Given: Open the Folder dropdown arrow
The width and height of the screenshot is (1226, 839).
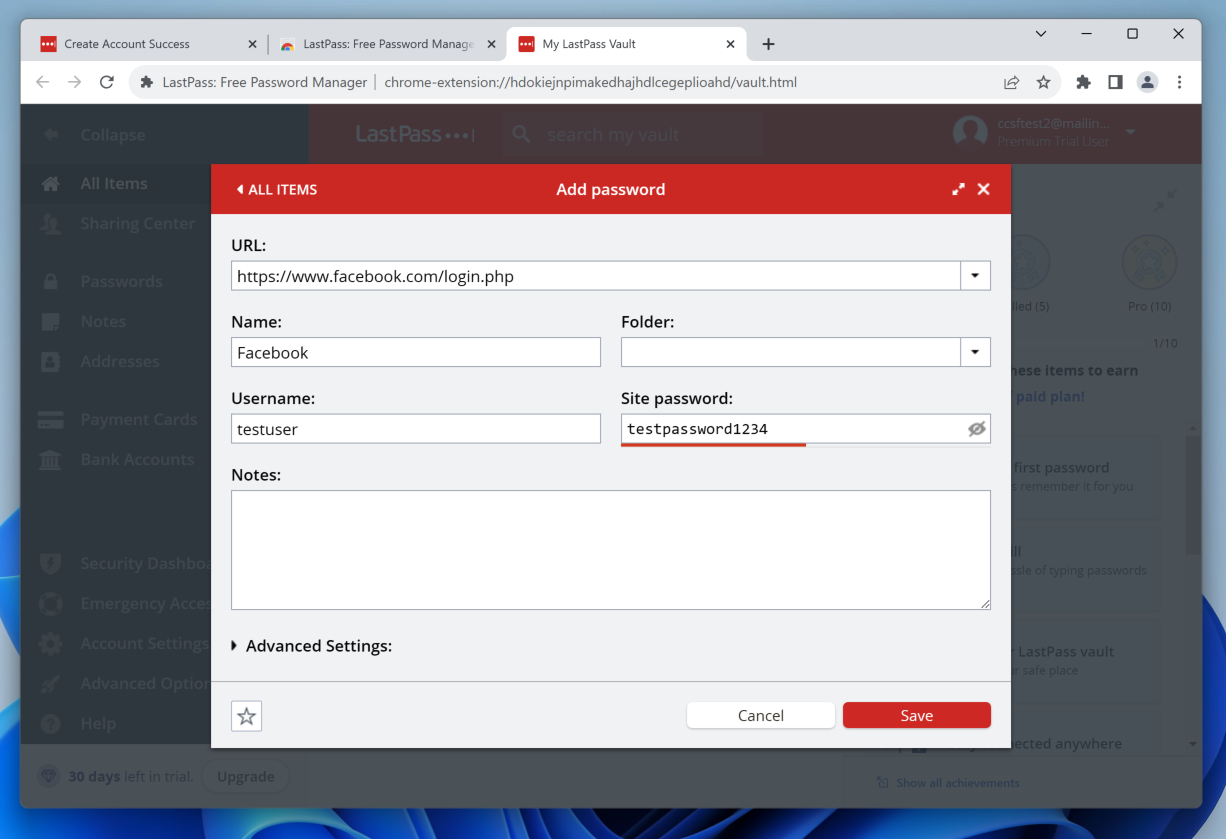Looking at the screenshot, I should tap(975, 352).
